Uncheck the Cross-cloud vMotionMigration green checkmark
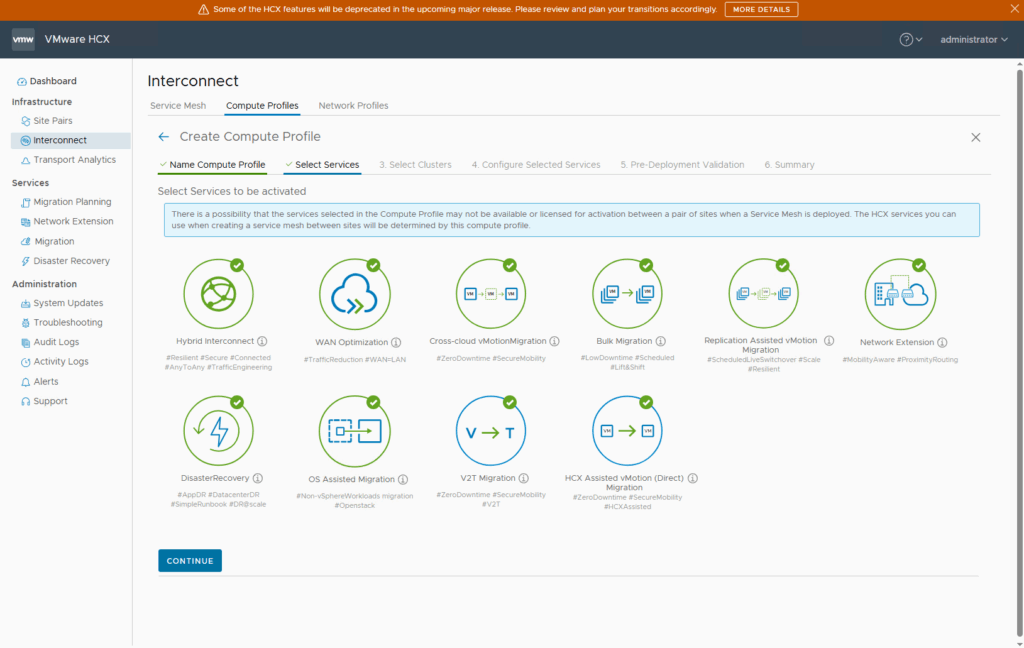Image resolution: width=1024 pixels, height=648 pixels. [510, 265]
